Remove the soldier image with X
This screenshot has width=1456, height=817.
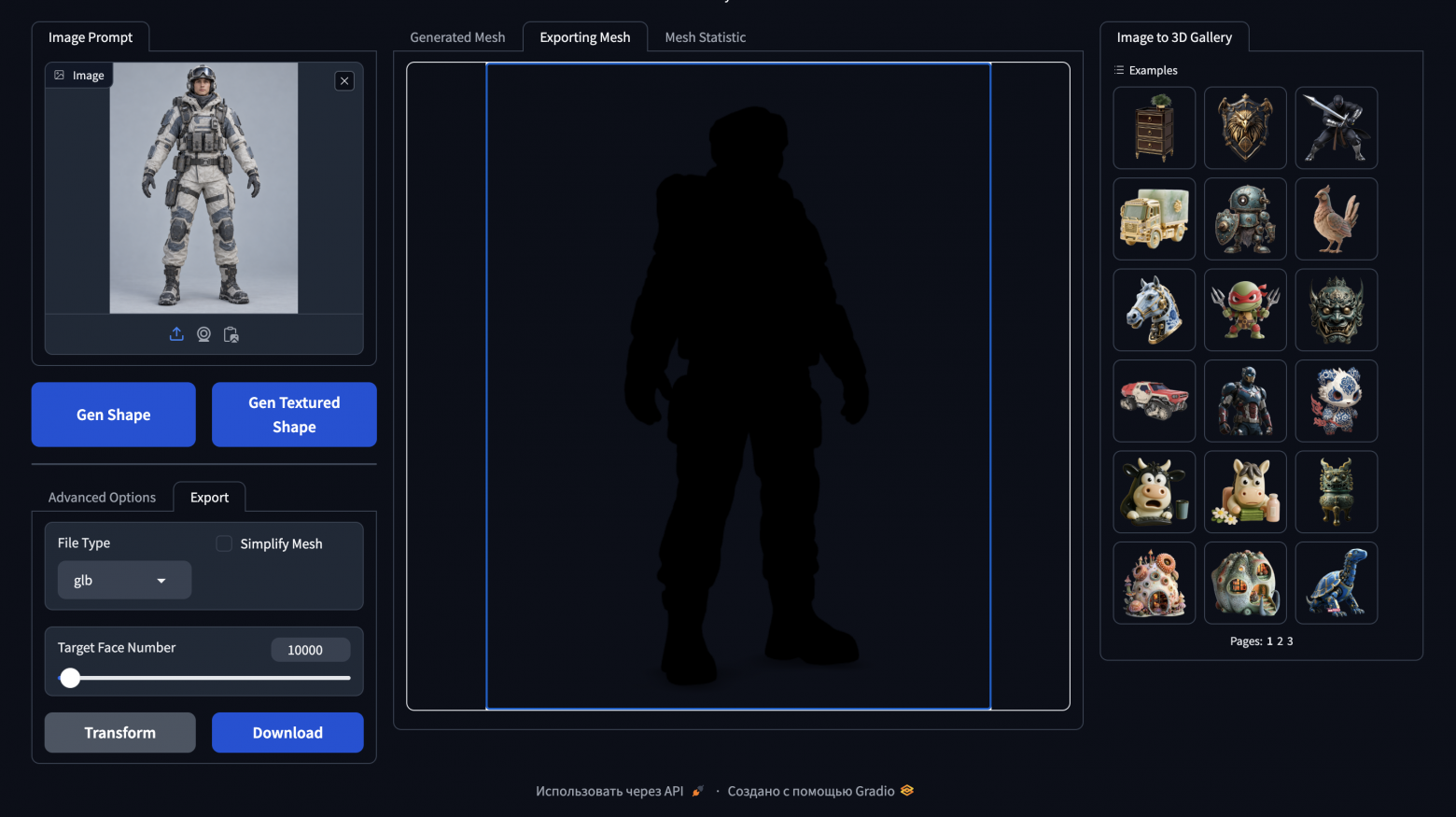pos(344,81)
